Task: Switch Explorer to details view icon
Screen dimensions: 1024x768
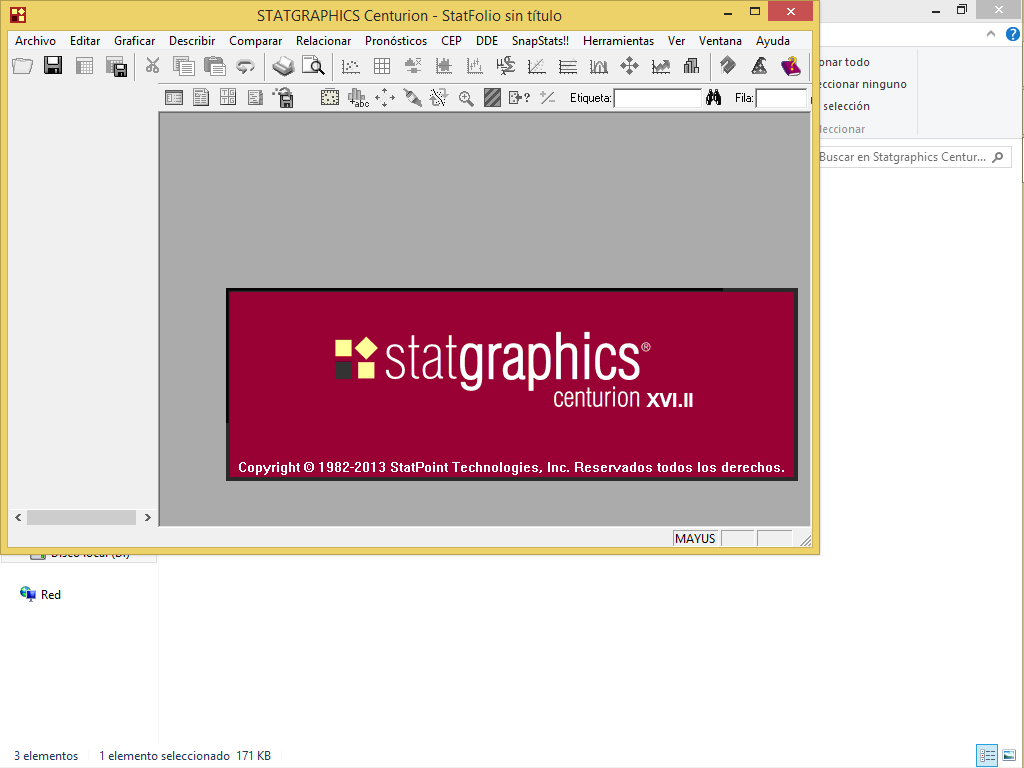Action: 987,756
